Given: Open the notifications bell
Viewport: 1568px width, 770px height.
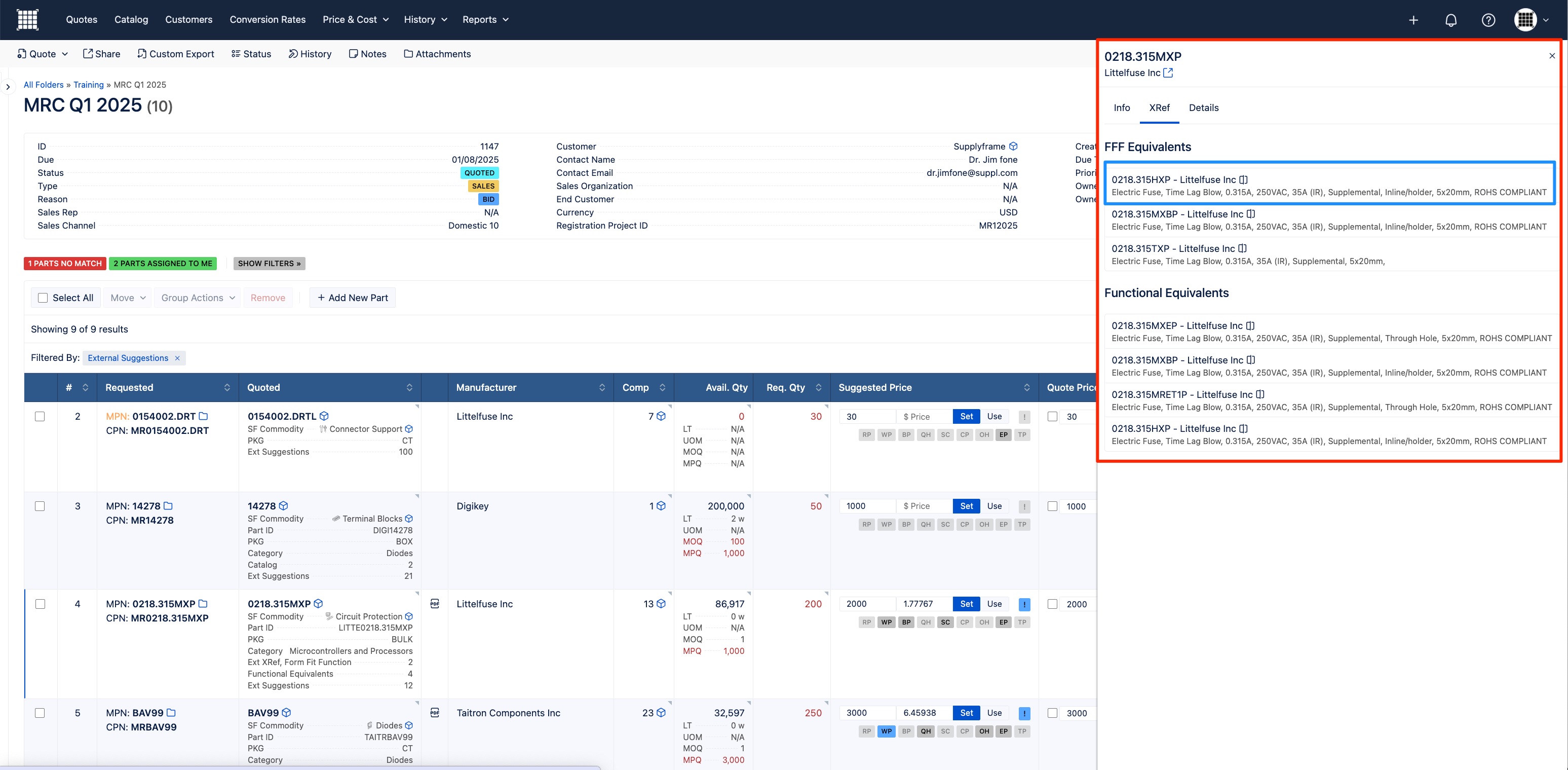Looking at the screenshot, I should [x=1451, y=20].
